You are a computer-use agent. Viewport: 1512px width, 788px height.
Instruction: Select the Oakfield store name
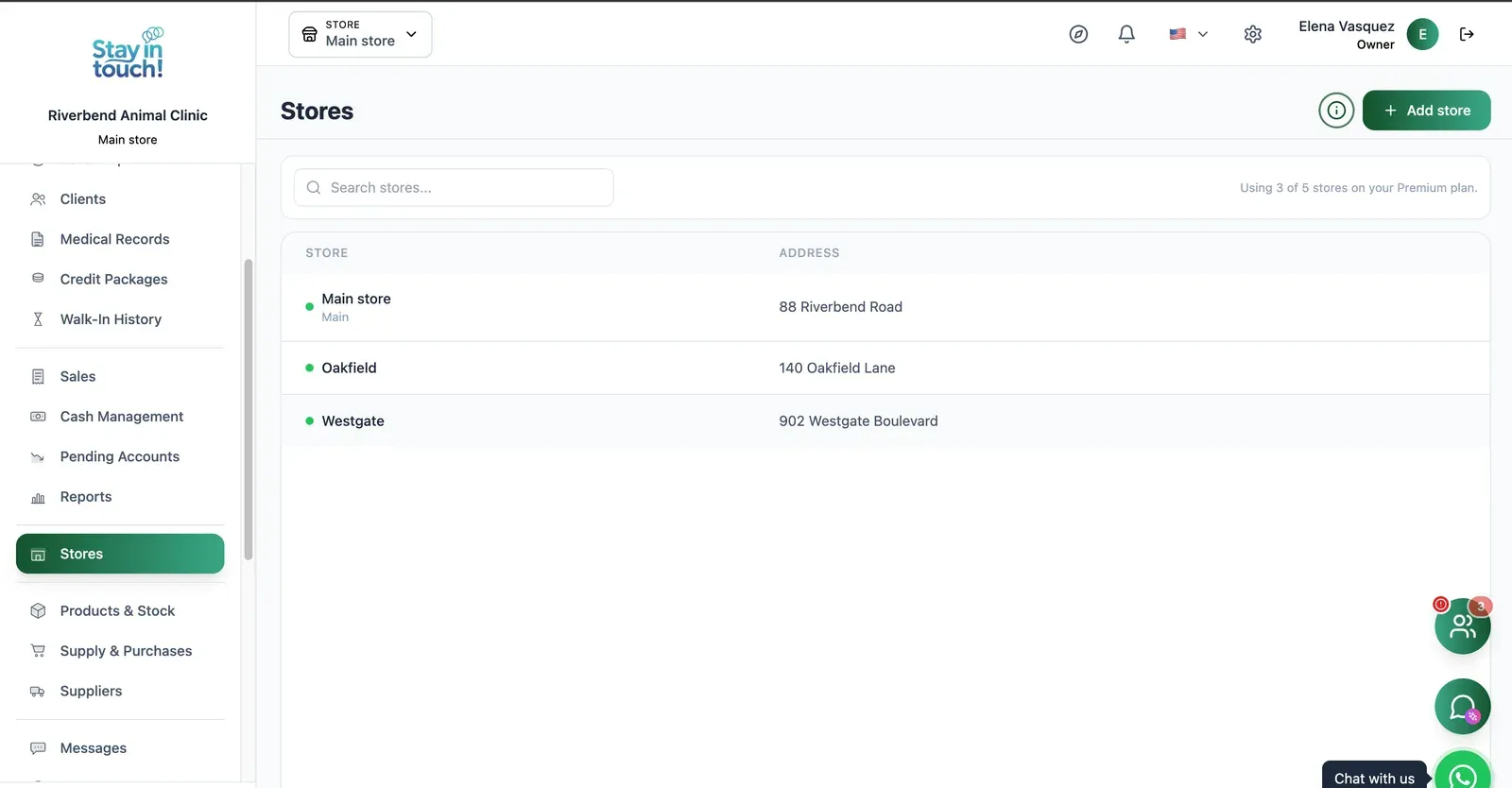pyautogui.click(x=349, y=368)
